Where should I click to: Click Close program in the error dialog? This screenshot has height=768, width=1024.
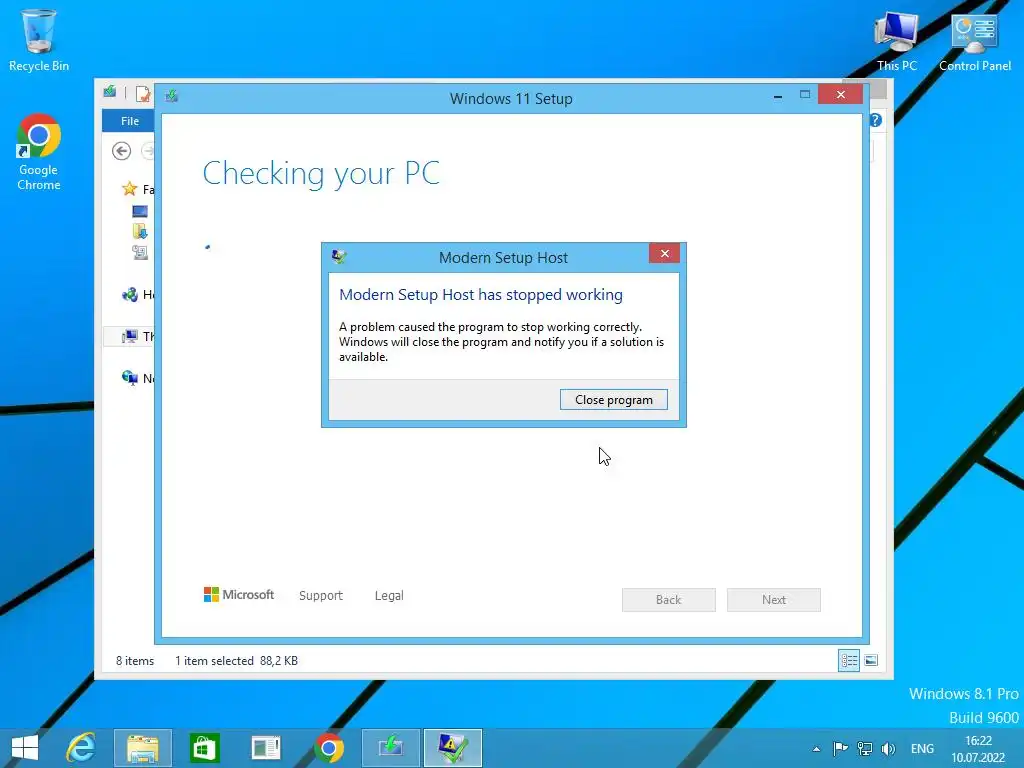(613, 400)
